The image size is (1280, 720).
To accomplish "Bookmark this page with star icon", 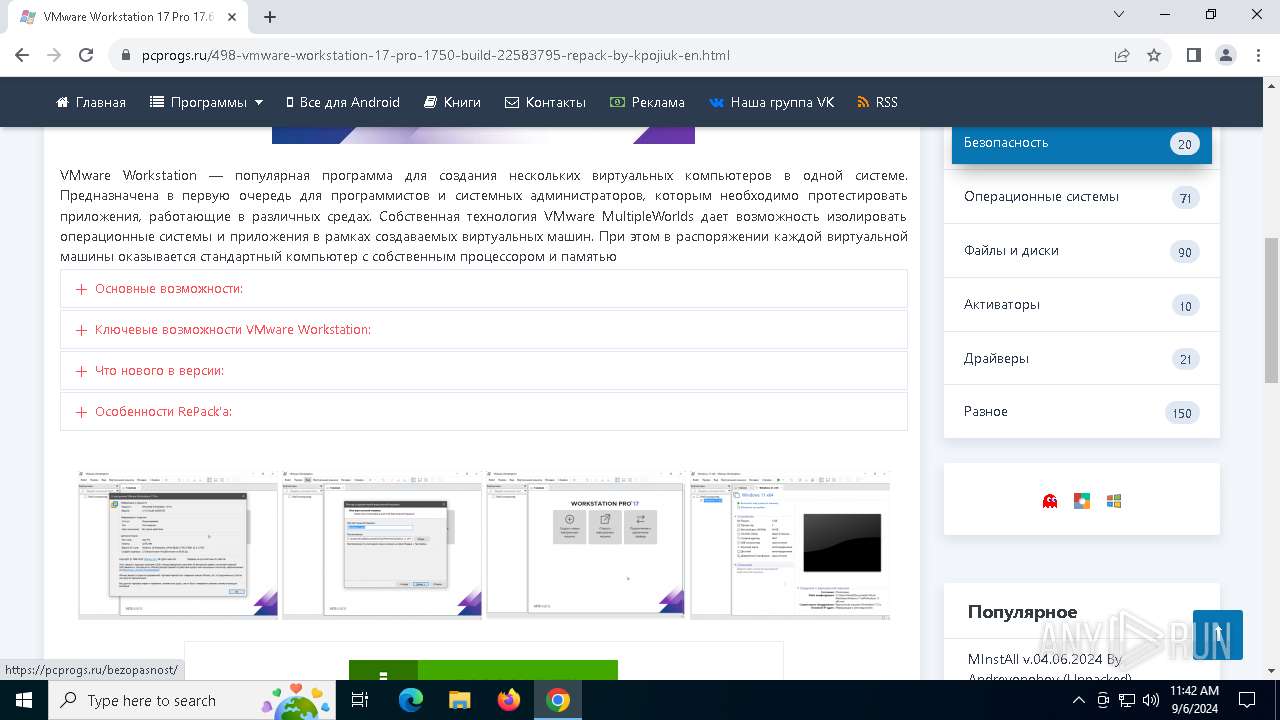I will tap(1154, 55).
